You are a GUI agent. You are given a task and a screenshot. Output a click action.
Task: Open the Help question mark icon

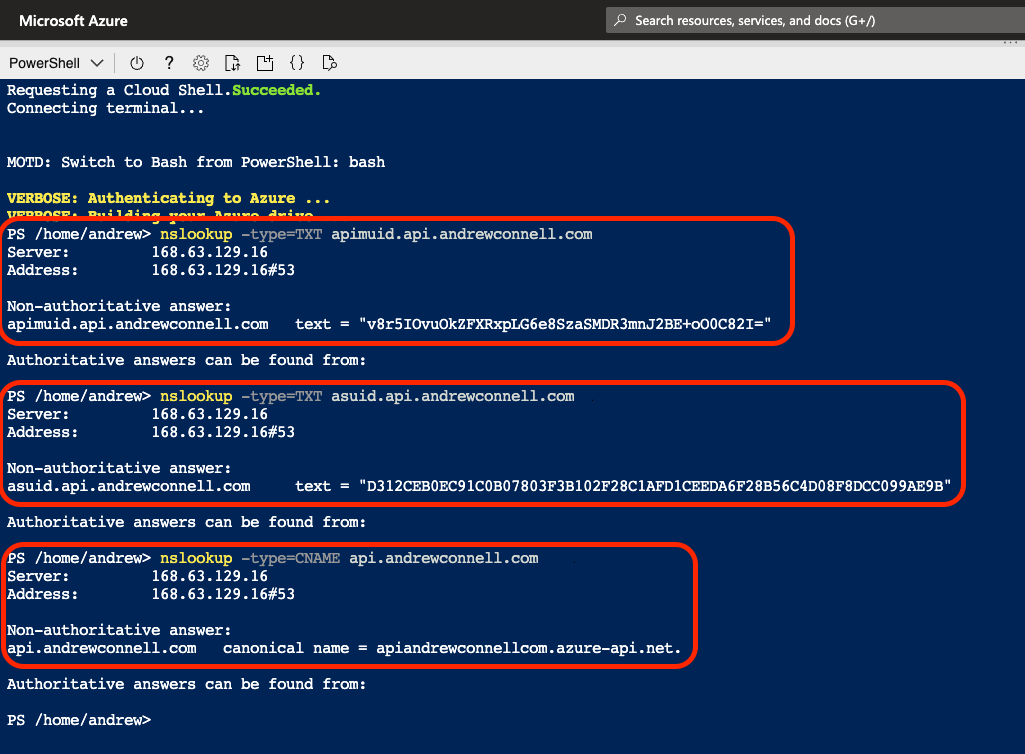(x=169, y=63)
